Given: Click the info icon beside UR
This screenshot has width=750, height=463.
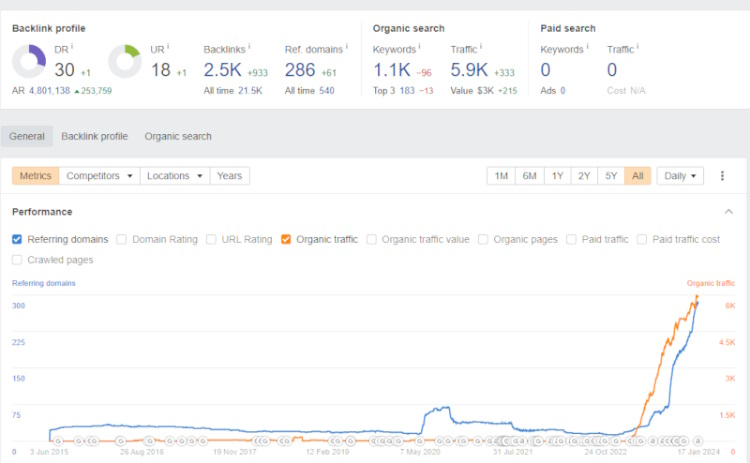Looking at the screenshot, I should click(x=168, y=46).
